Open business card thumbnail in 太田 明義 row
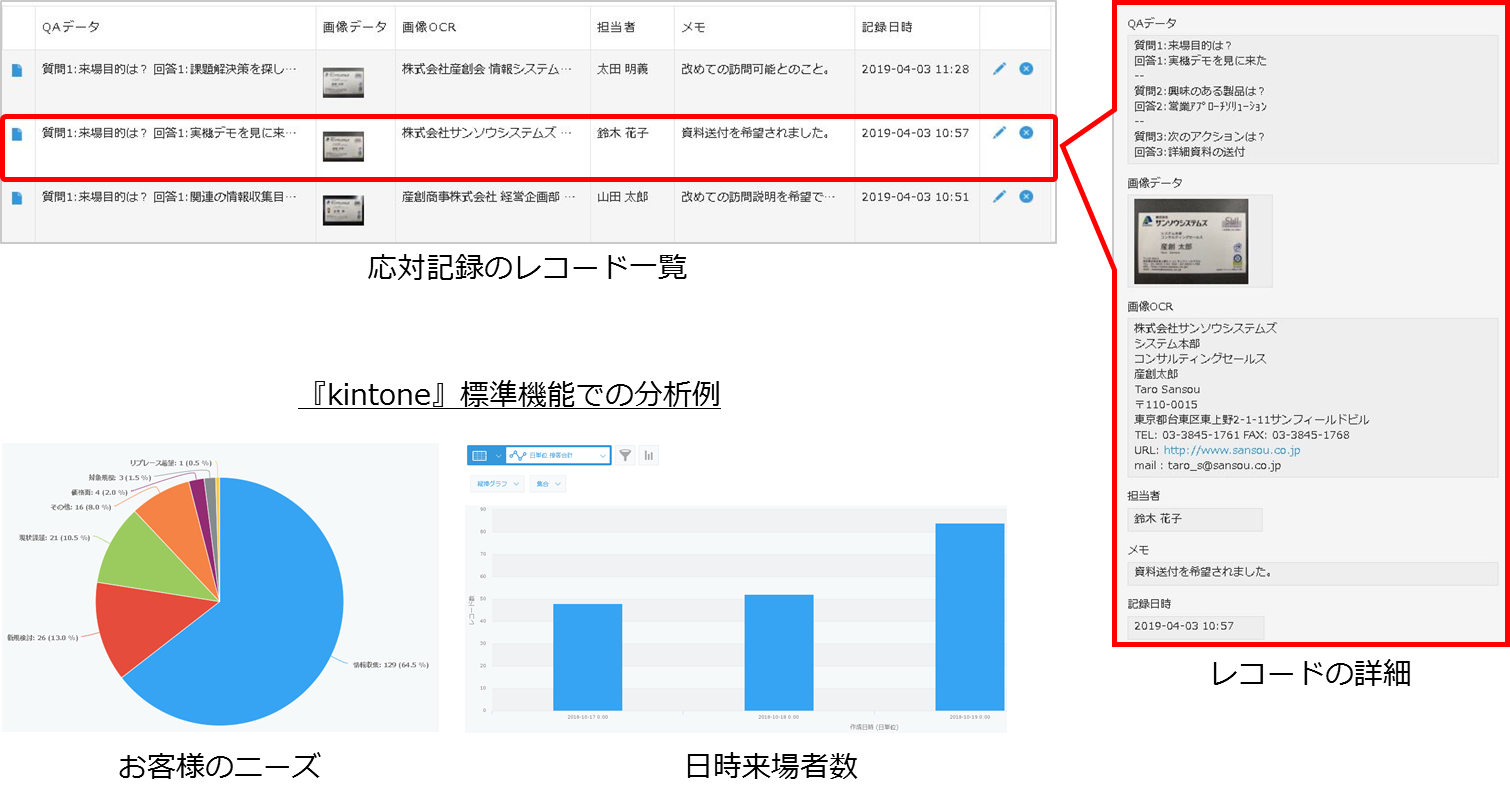Image resolution: width=1510 pixels, height=804 pixels. click(x=343, y=82)
